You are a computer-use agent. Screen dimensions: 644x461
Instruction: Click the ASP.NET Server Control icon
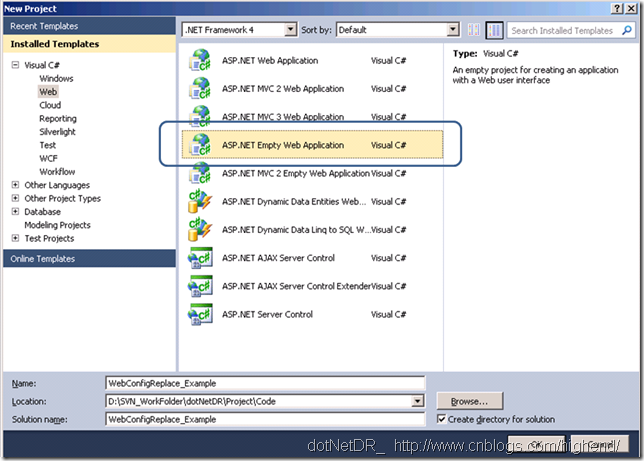200,314
